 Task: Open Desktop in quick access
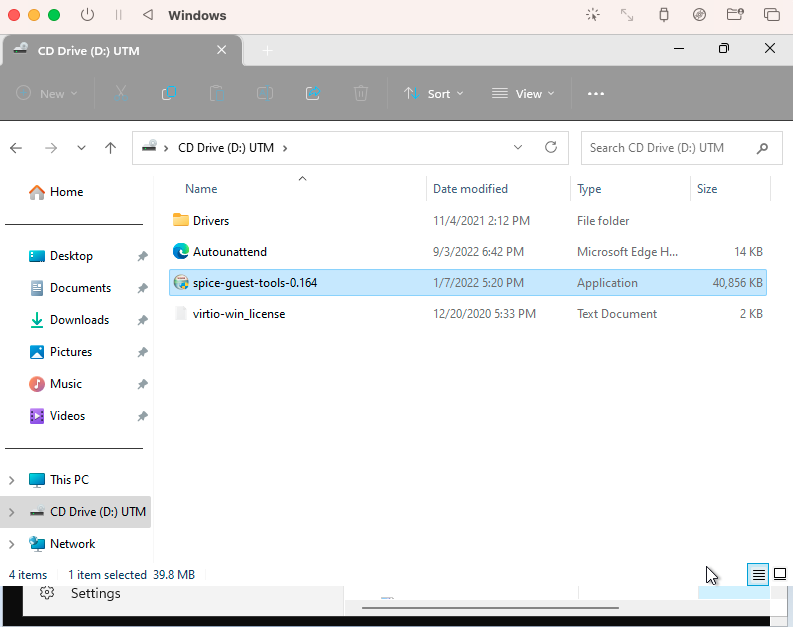61,256
